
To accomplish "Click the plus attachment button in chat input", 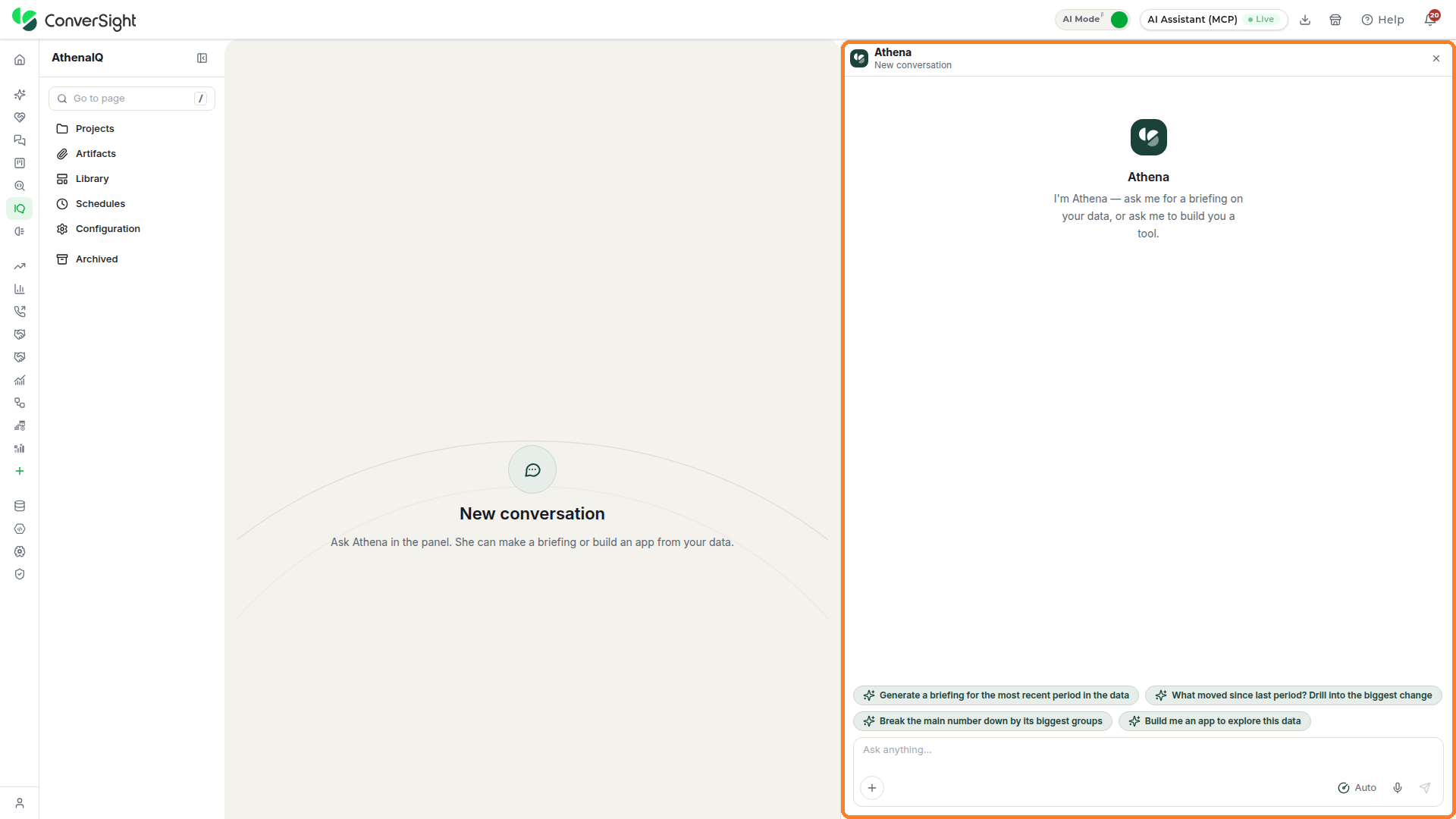I will pyautogui.click(x=872, y=788).
